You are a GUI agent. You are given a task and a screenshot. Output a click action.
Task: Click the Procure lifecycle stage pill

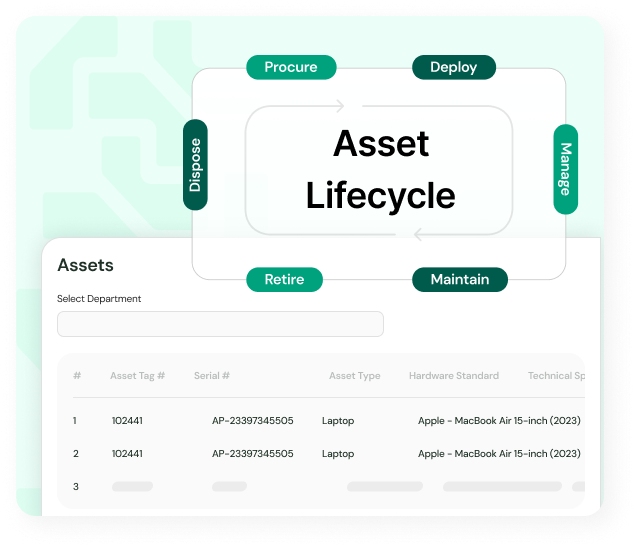pos(291,67)
